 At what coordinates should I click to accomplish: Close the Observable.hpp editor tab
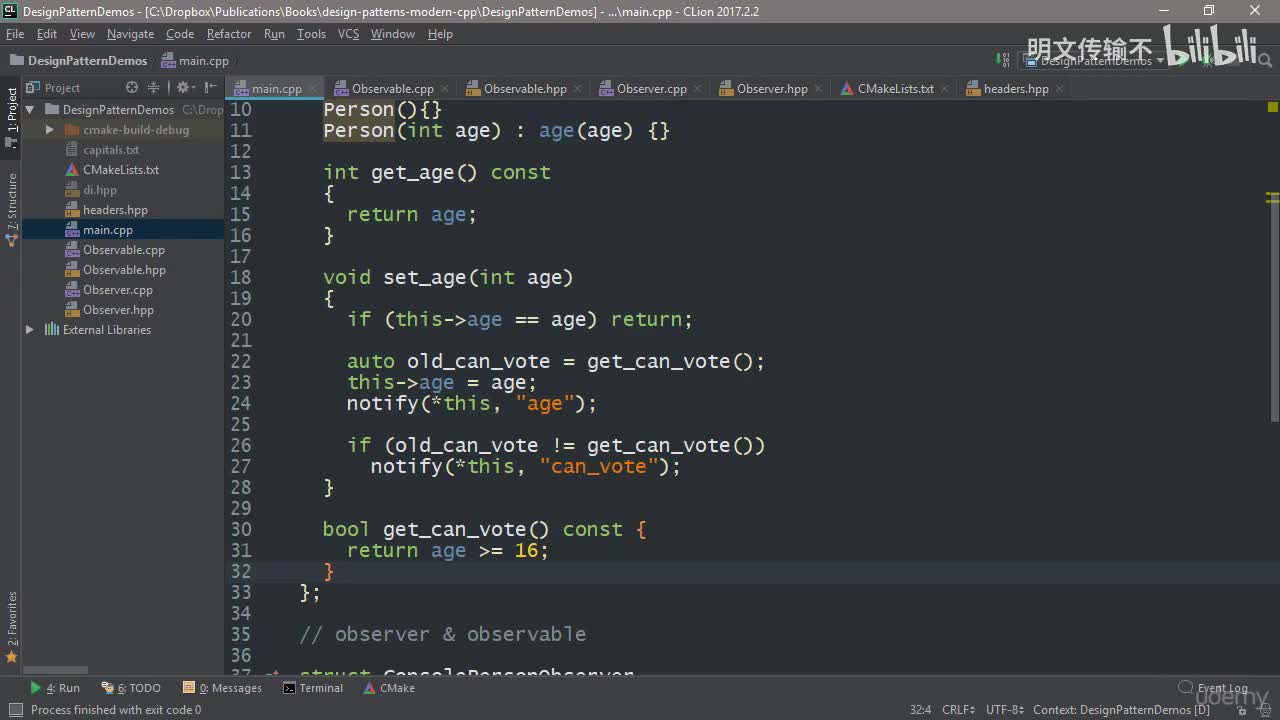tap(577, 89)
